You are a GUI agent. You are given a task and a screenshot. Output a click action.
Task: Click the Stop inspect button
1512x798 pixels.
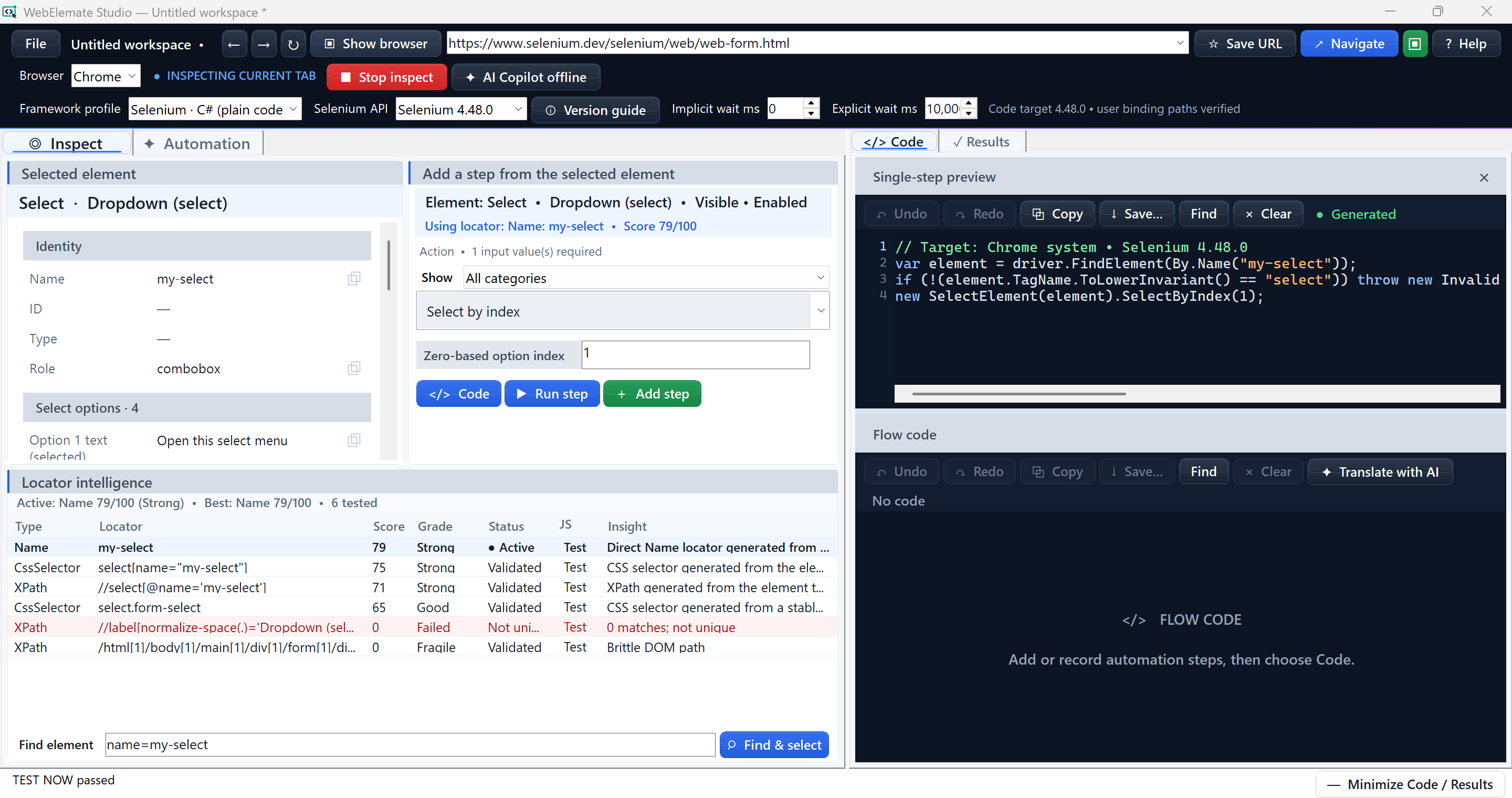(x=387, y=78)
